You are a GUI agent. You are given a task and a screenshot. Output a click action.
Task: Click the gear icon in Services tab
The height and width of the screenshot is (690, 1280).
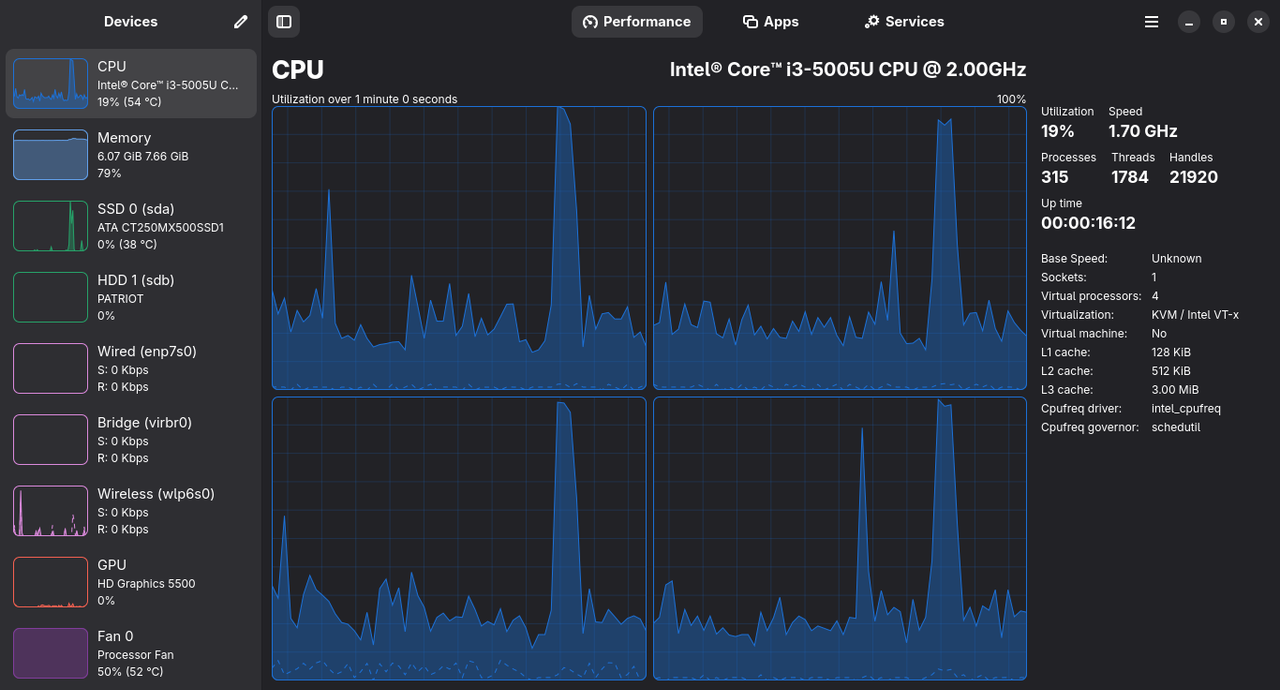pos(872,21)
